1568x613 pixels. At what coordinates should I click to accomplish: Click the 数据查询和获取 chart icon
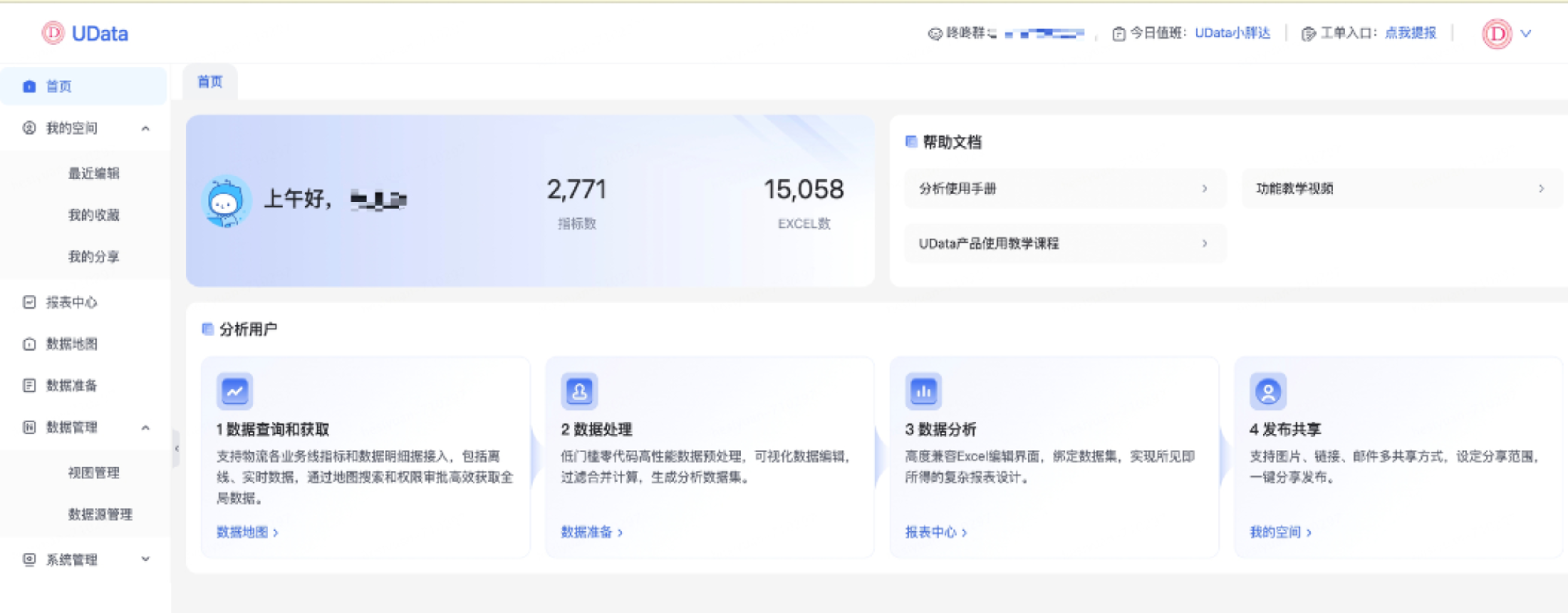(x=235, y=391)
